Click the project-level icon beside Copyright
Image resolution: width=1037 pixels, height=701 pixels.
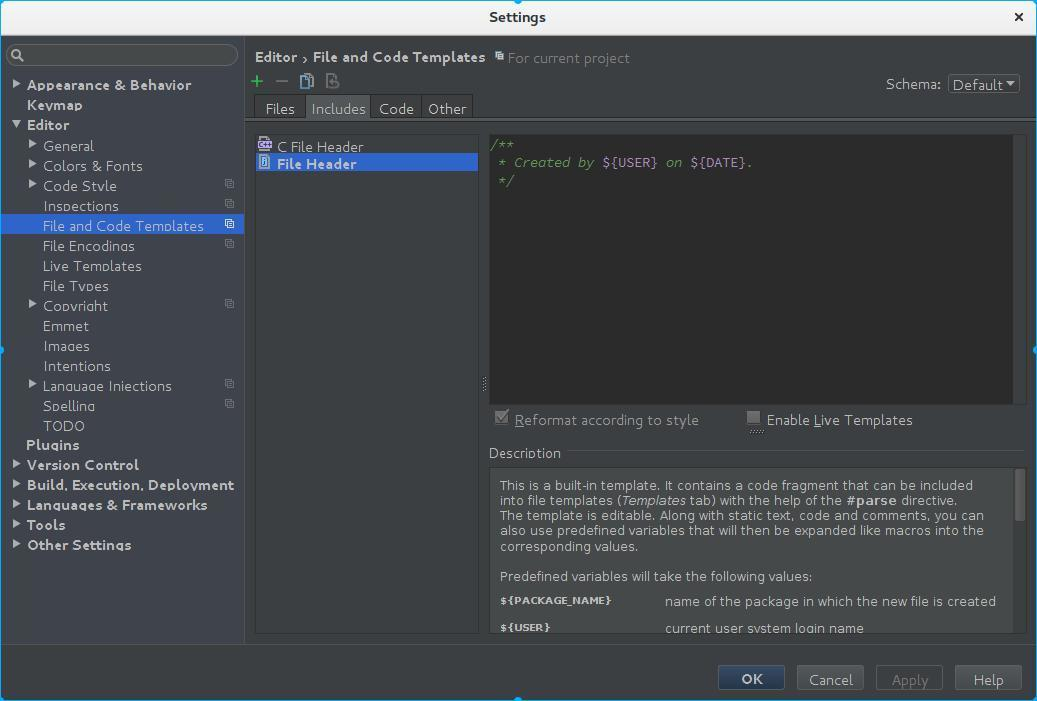tap(229, 304)
